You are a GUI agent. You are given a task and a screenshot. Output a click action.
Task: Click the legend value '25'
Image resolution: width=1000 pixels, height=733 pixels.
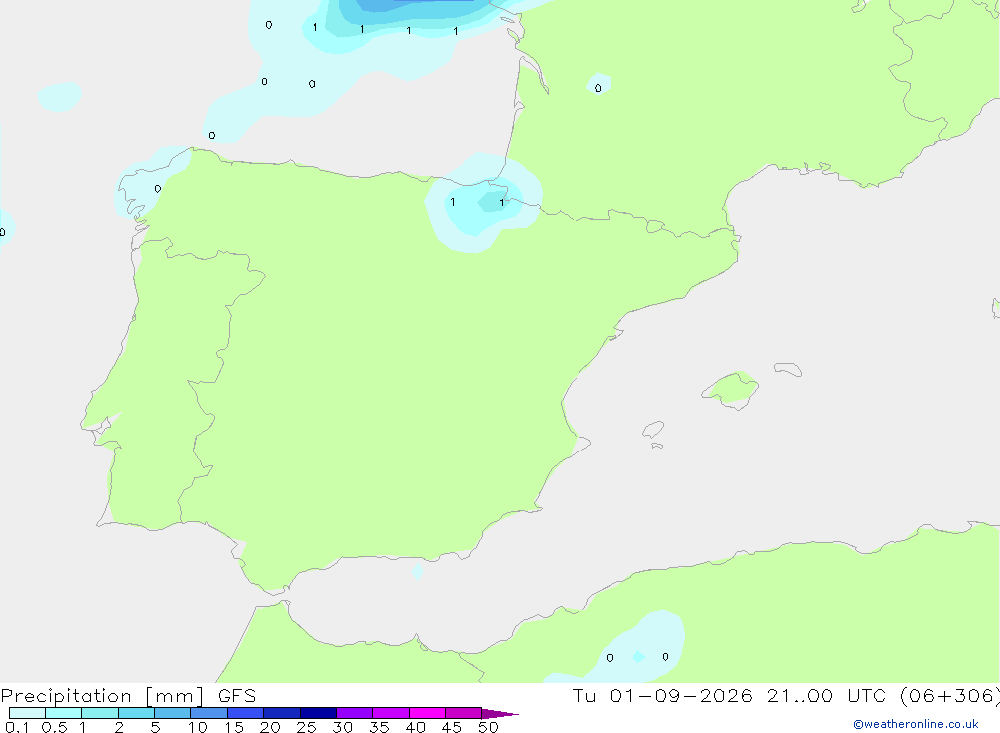click(x=307, y=727)
